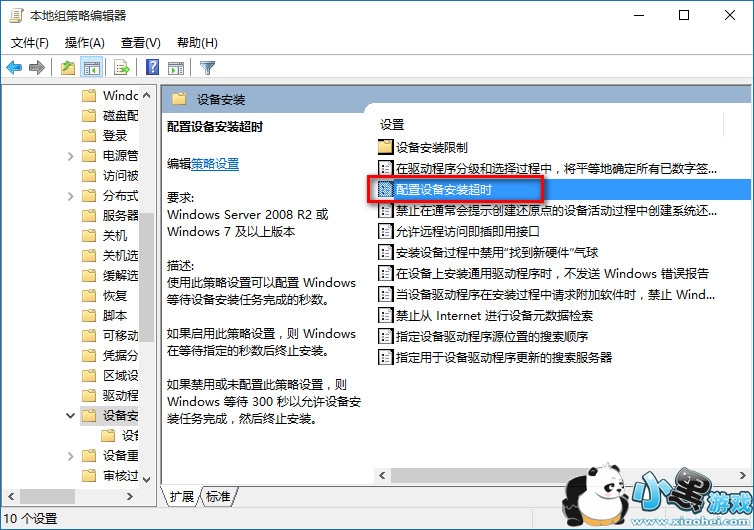Expand the 设备重 tree node chevron
Viewport: 754px width, 530px height.
[70, 455]
